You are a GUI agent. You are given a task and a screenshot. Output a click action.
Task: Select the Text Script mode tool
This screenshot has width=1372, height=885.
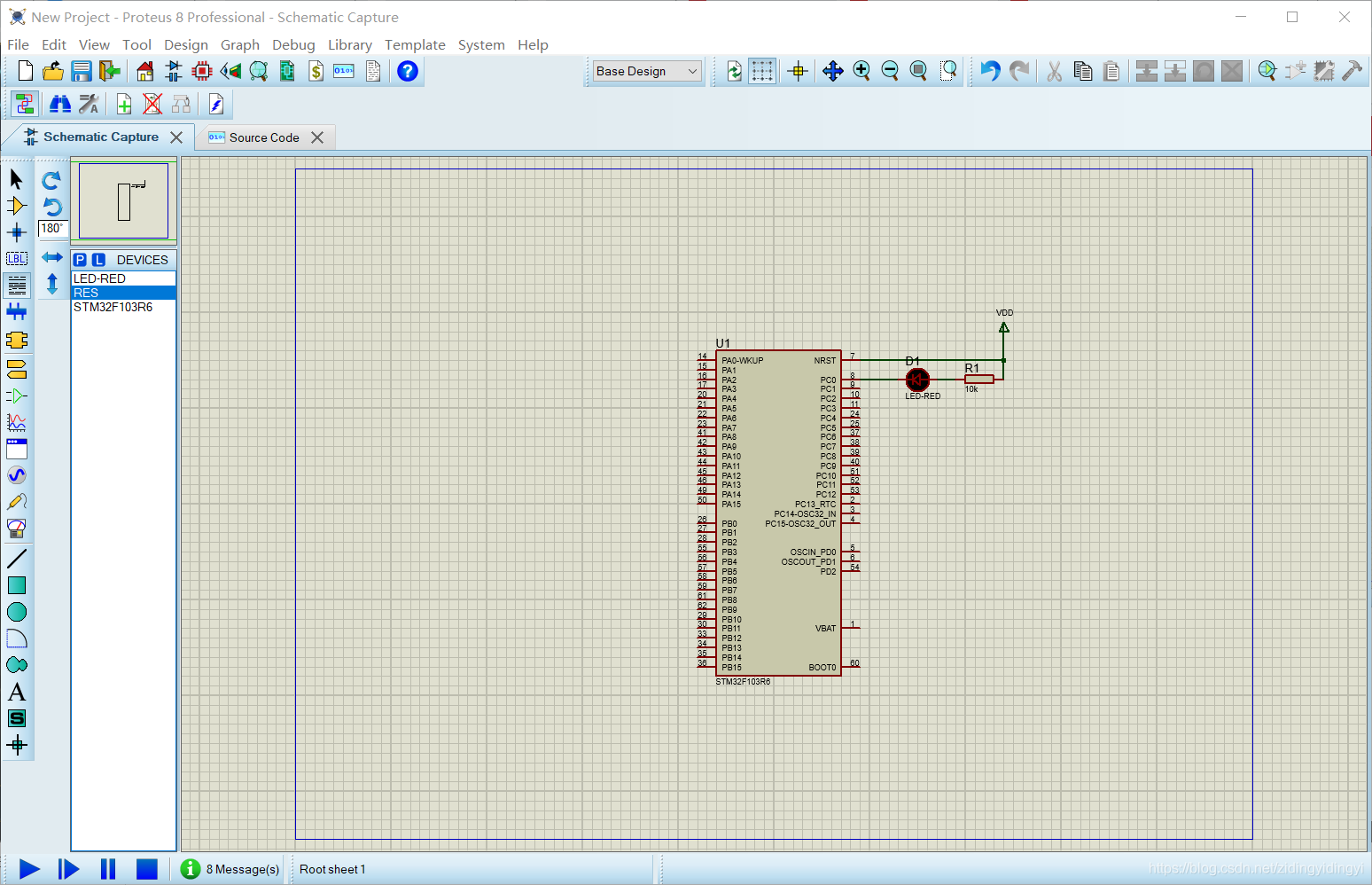16,286
